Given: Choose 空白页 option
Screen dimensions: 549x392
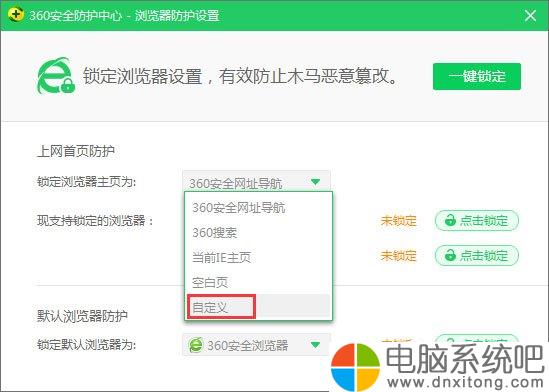Looking at the screenshot, I should tap(258, 282).
